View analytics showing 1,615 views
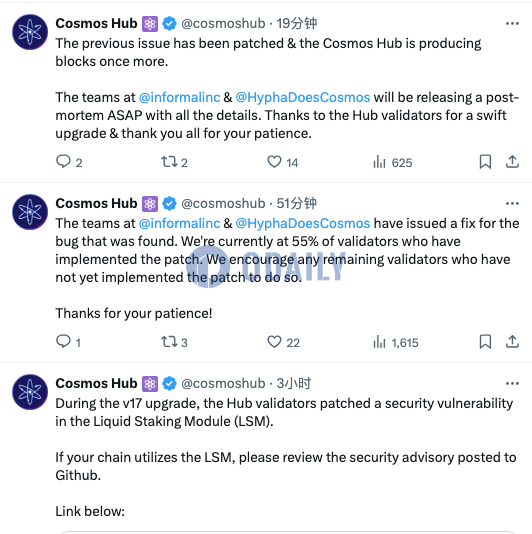532x534 pixels. 395,342
